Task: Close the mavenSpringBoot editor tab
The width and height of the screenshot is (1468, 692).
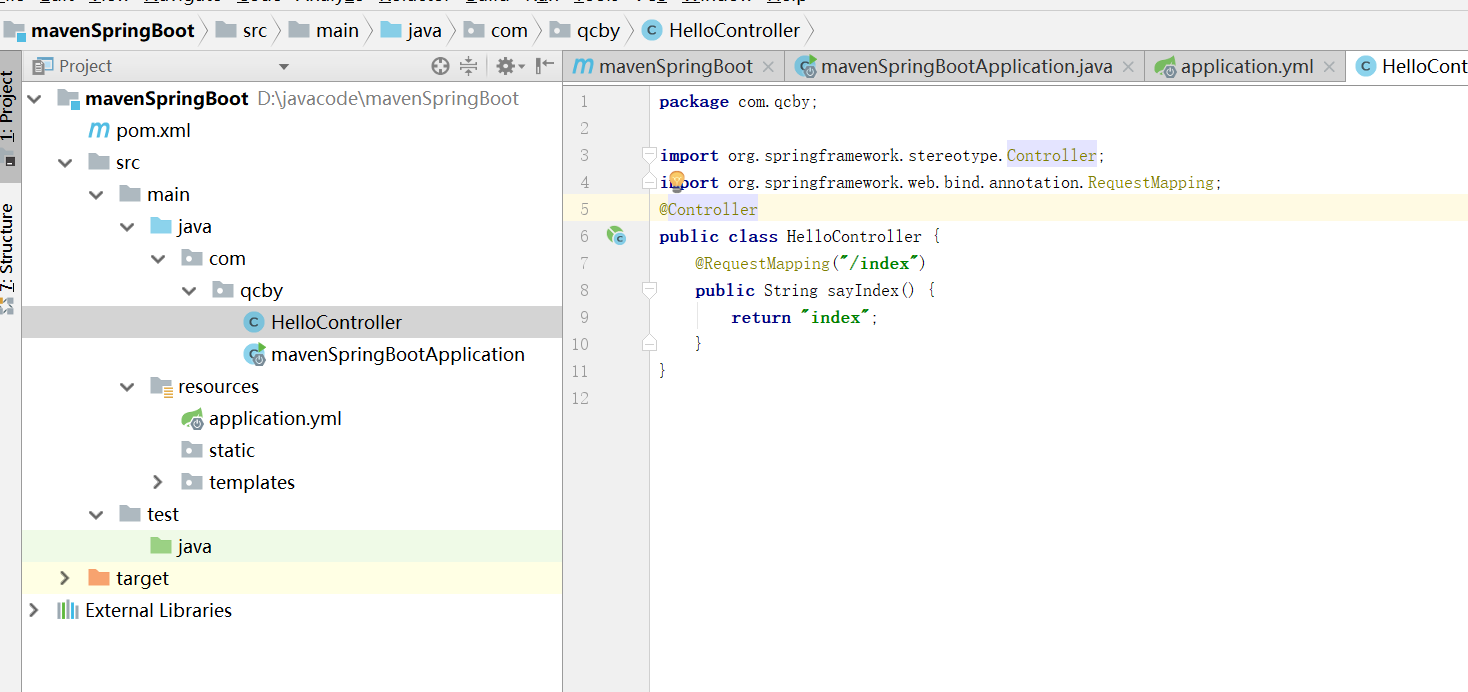Action: tap(768, 67)
